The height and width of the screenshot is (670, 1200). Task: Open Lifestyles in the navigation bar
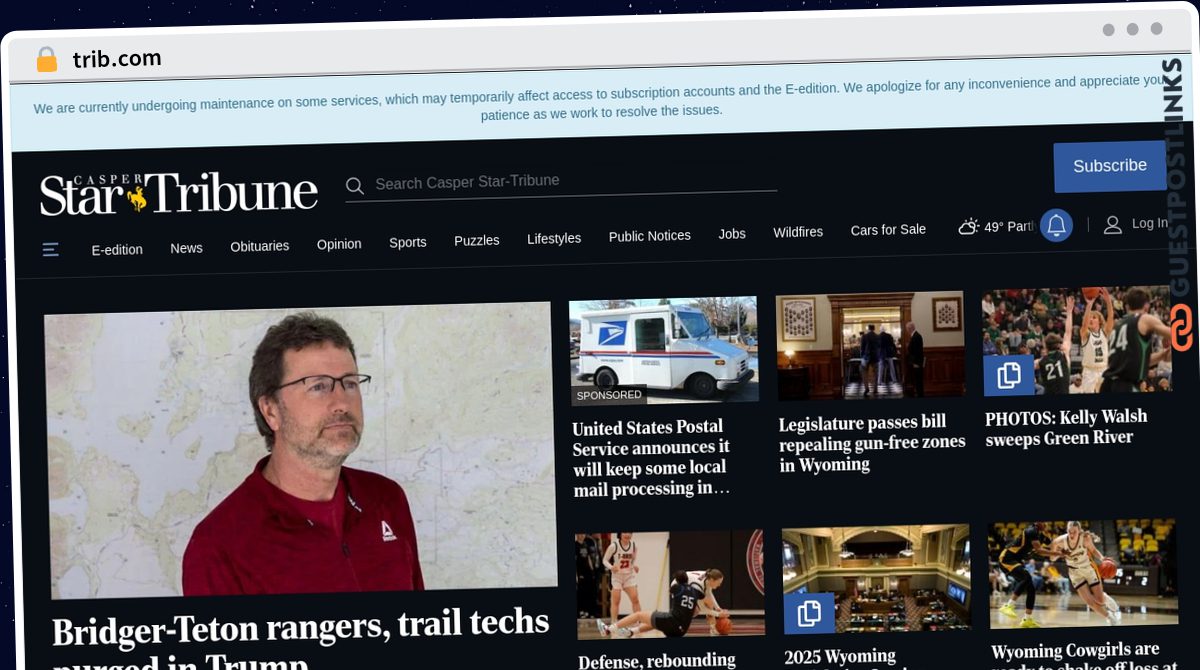coord(554,238)
